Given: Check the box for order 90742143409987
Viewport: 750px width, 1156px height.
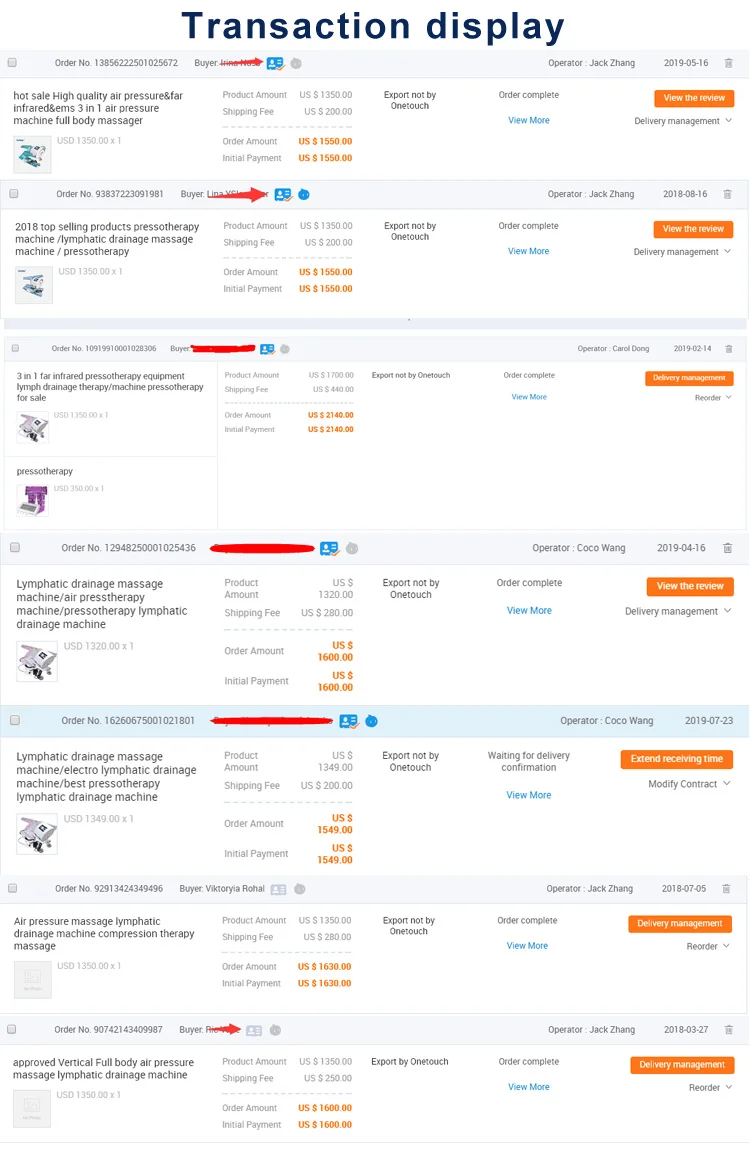Looking at the screenshot, I should click(x=12, y=1029).
